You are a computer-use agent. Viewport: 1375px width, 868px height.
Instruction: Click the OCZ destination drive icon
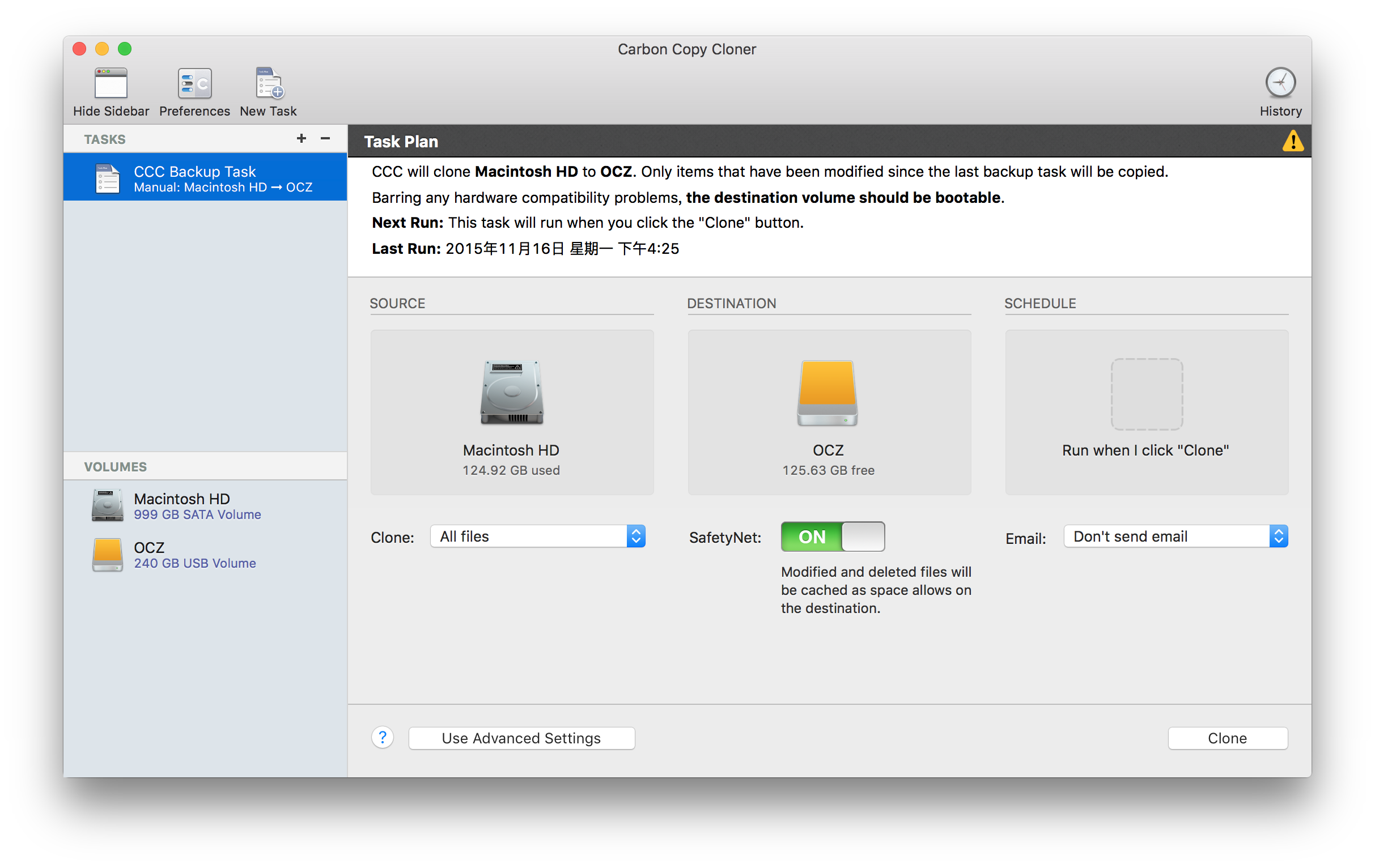[x=827, y=393]
